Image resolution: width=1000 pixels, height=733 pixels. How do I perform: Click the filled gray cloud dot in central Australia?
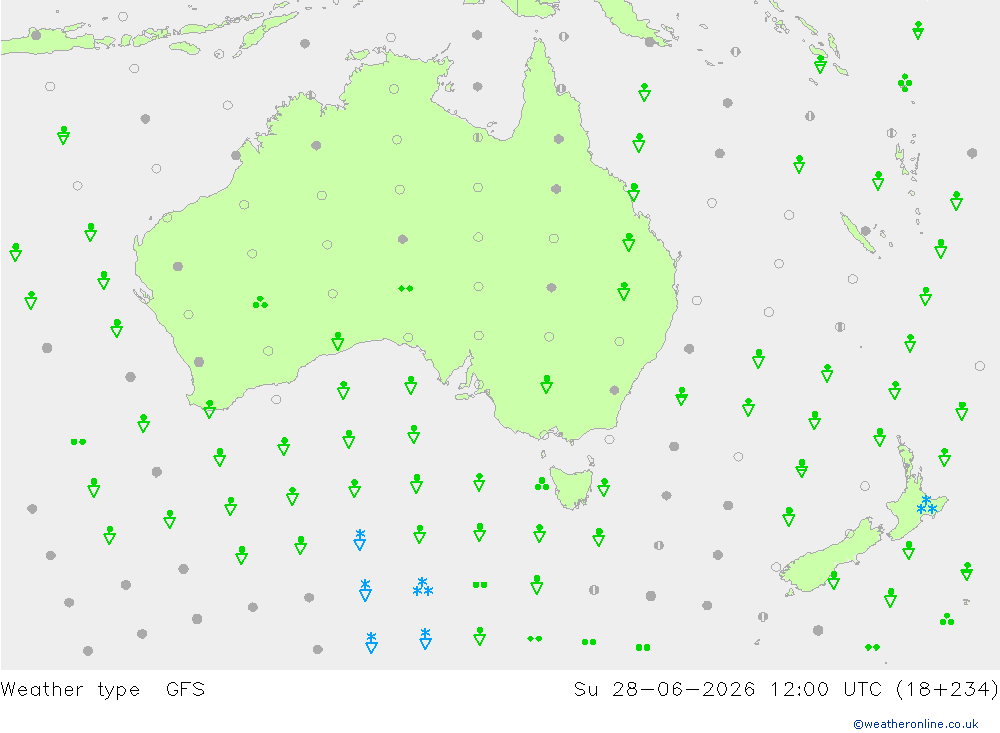click(x=402, y=239)
